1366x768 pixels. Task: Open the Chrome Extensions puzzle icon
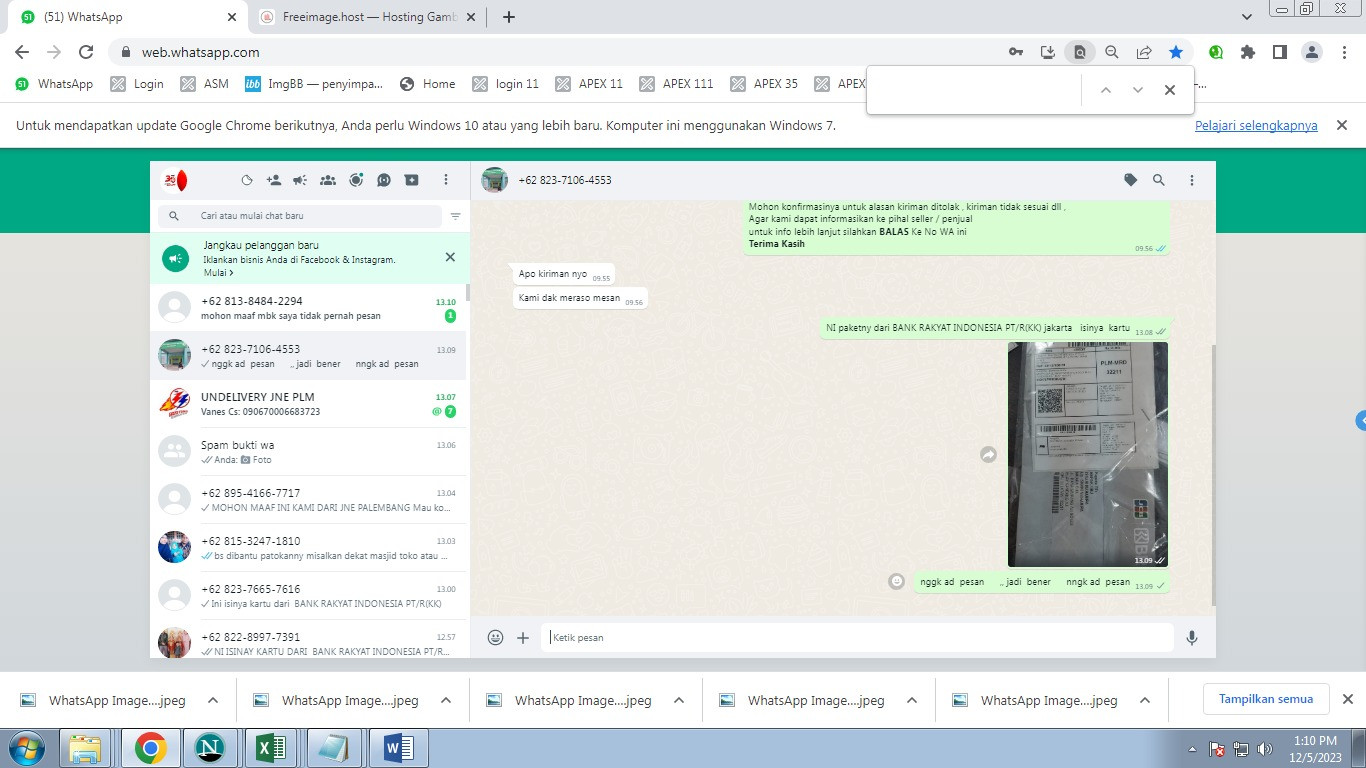[1248, 52]
